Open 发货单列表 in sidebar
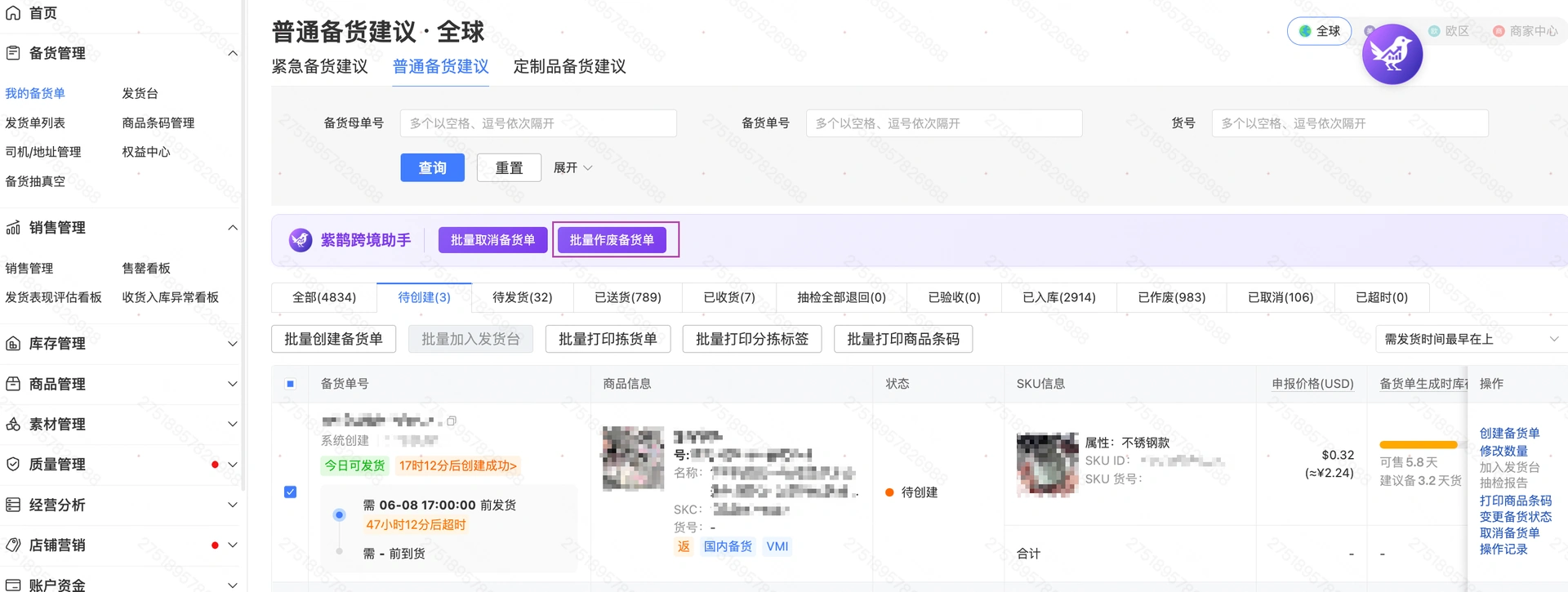 coord(35,123)
